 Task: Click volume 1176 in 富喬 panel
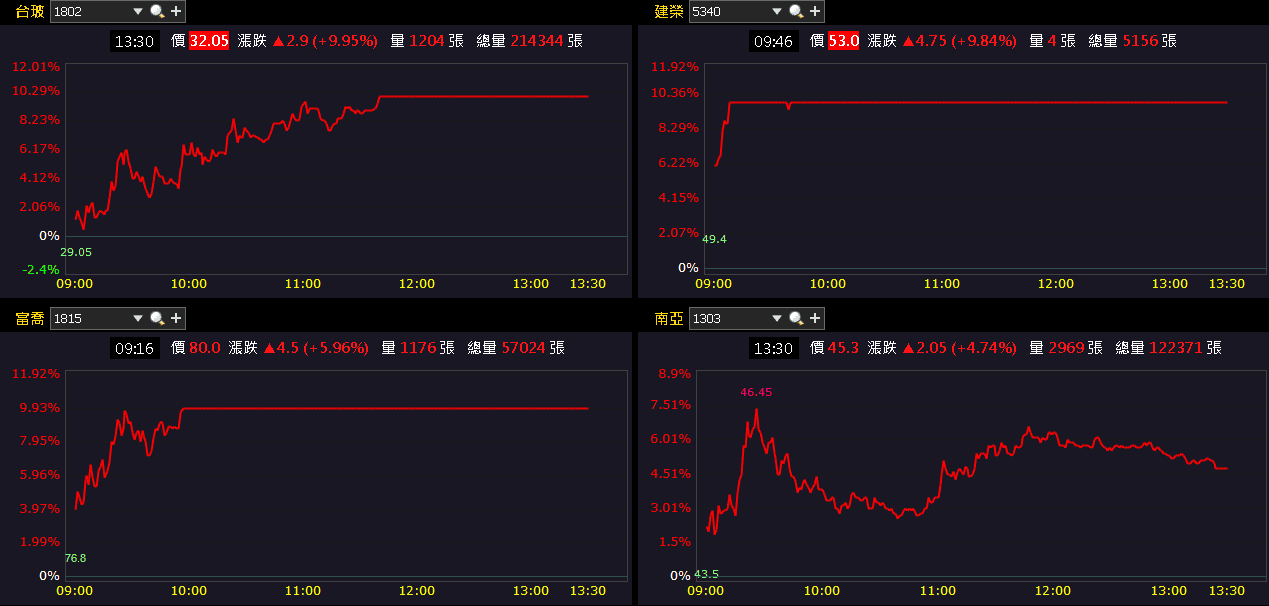(417, 348)
